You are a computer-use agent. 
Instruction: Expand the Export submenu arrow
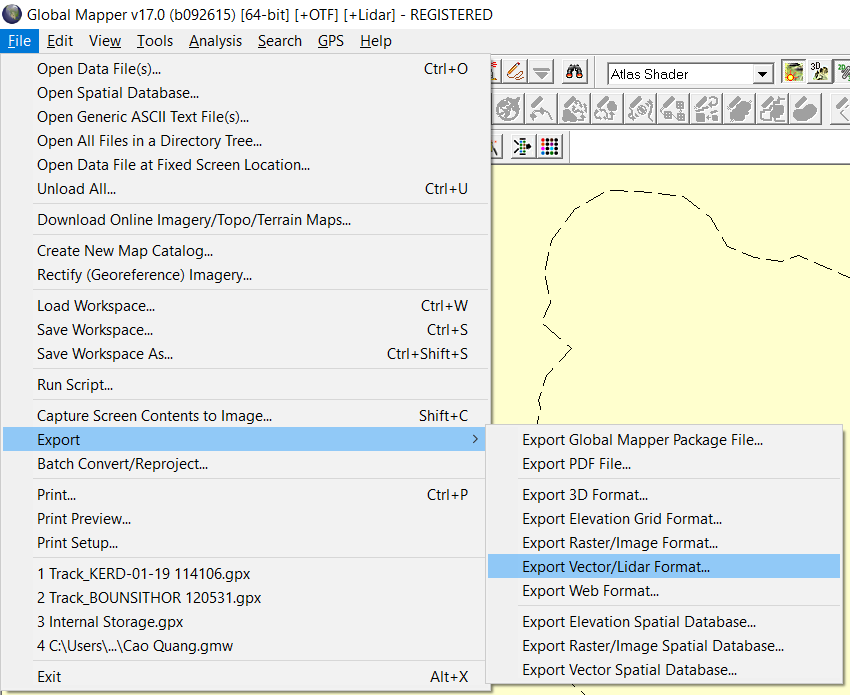click(x=475, y=439)
